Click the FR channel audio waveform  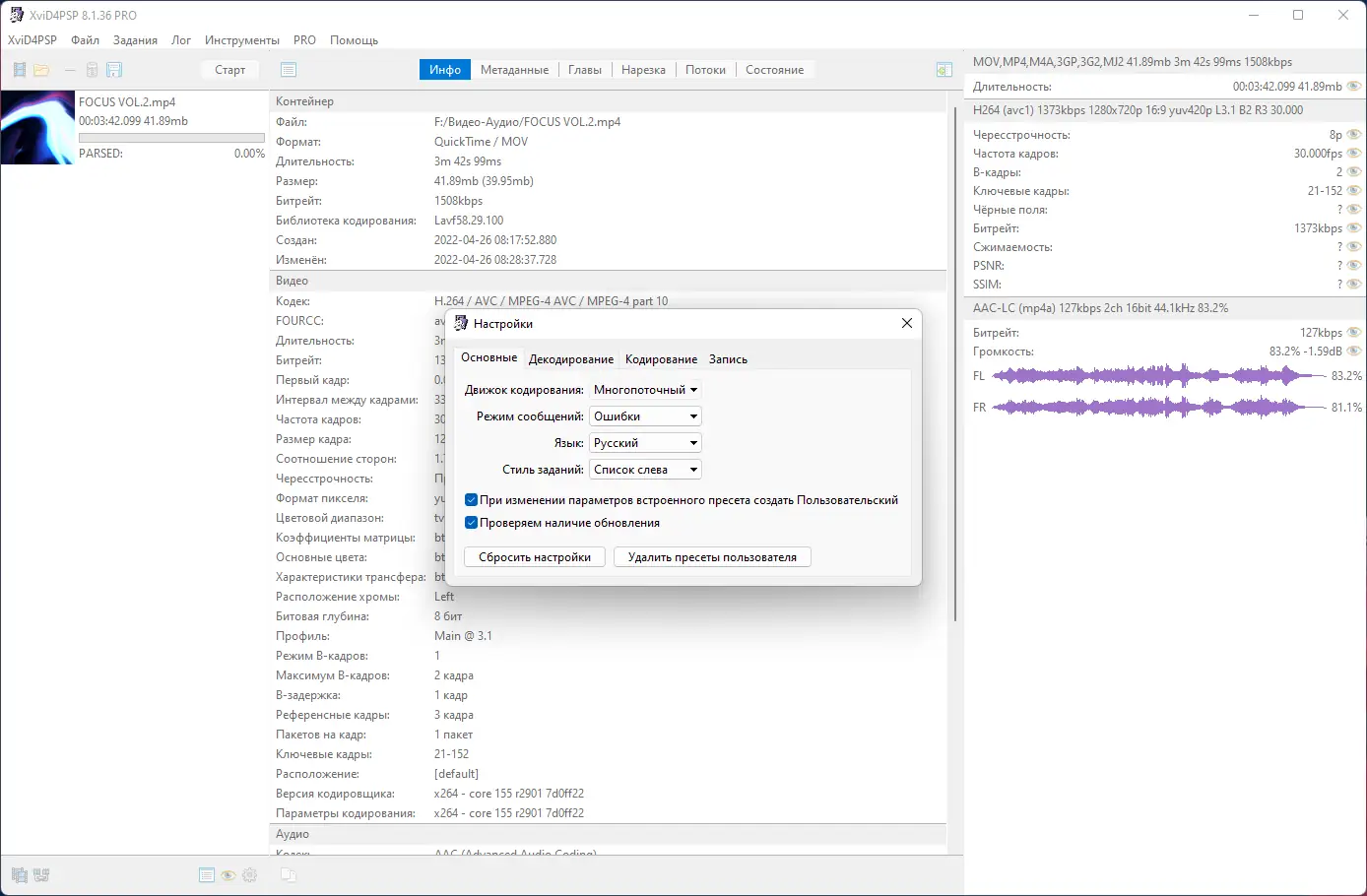1159,408
